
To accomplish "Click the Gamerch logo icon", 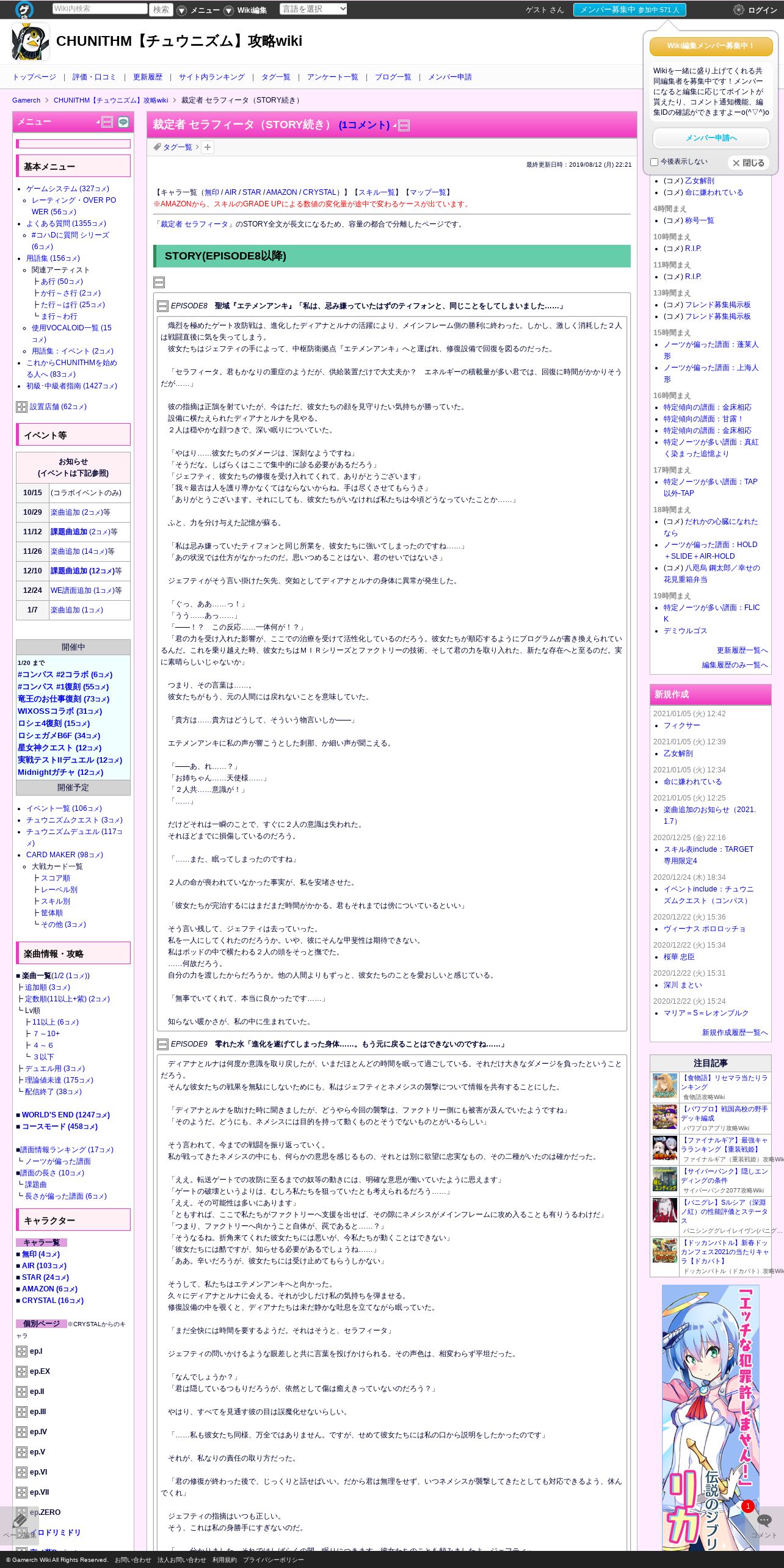I will coord(24,9).
